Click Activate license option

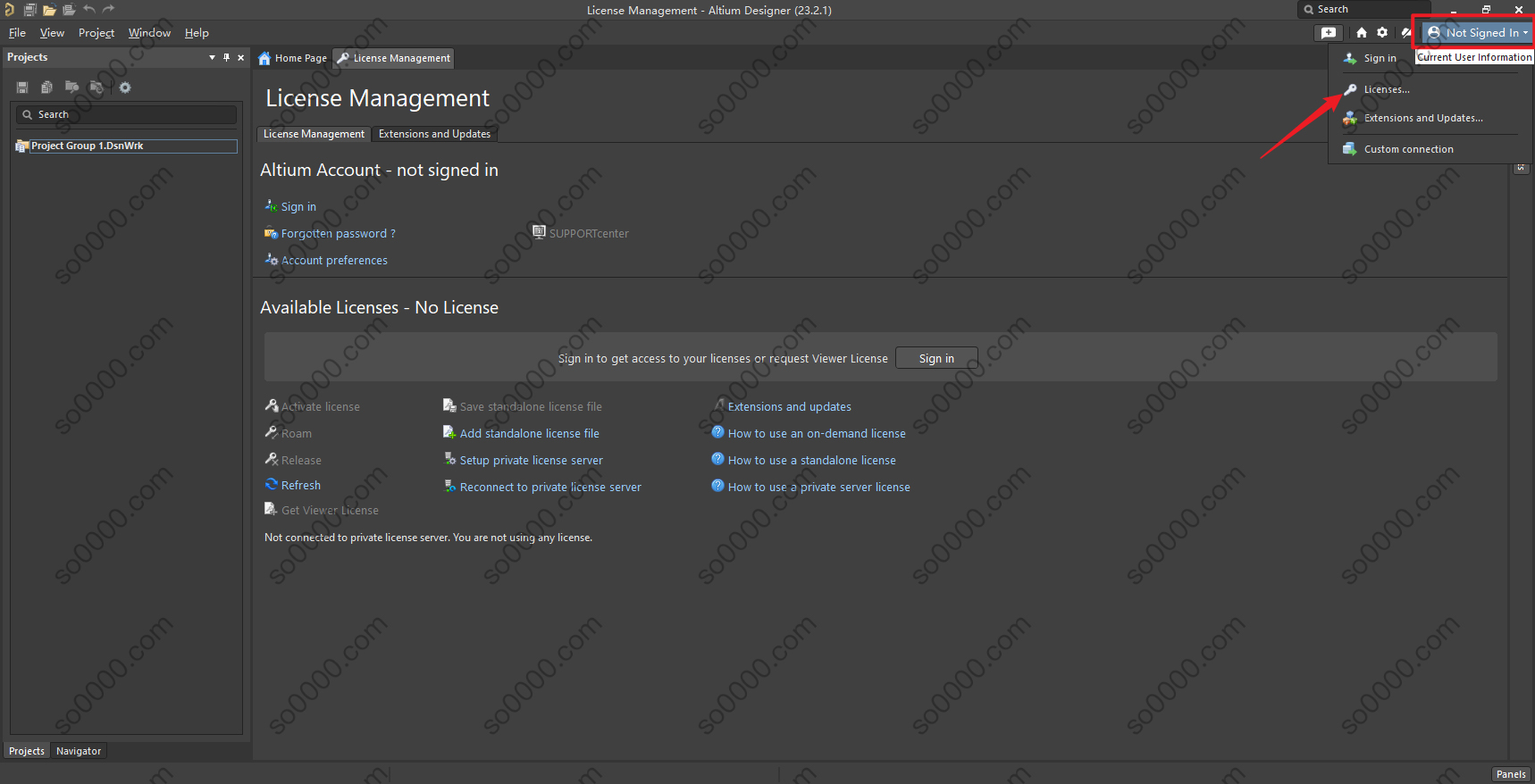point(320,406)
